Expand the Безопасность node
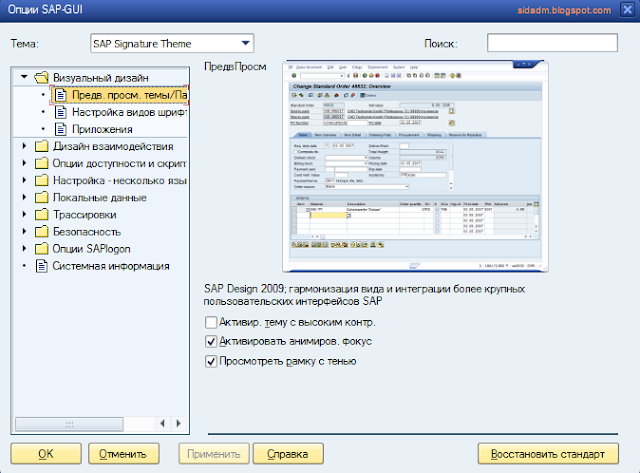 24,231
